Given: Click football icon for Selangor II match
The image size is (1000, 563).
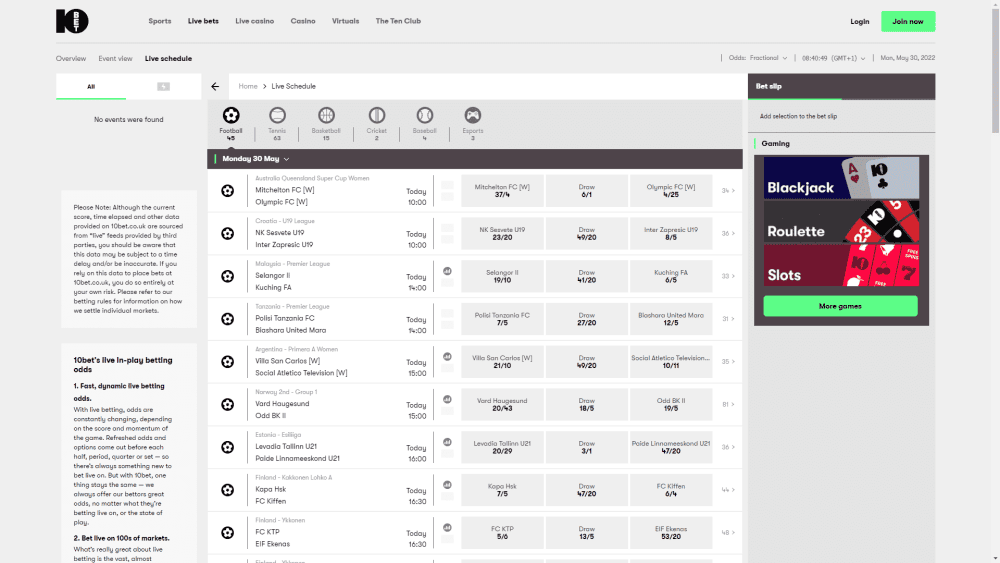Looking at the screenshot, I should coord(228,276).
